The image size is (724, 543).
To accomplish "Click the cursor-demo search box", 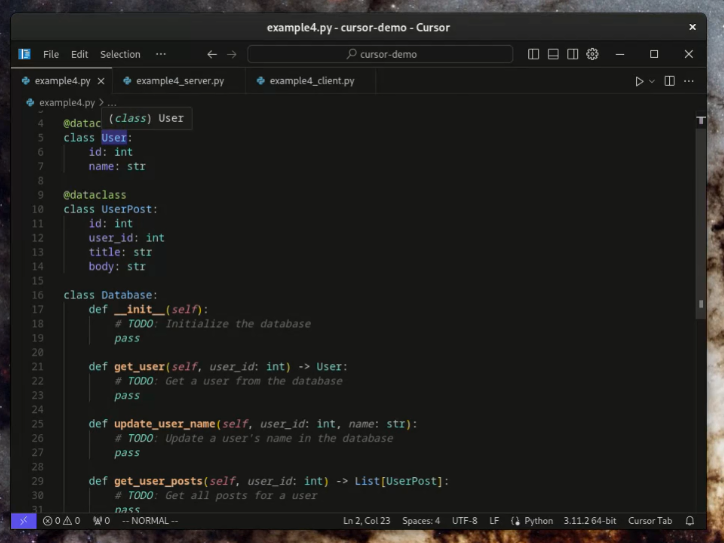I will pyautogui.click(x=380, y=54).
